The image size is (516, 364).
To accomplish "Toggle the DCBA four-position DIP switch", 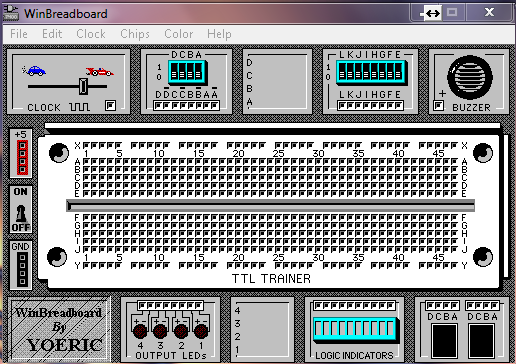I will pos(187,72).
